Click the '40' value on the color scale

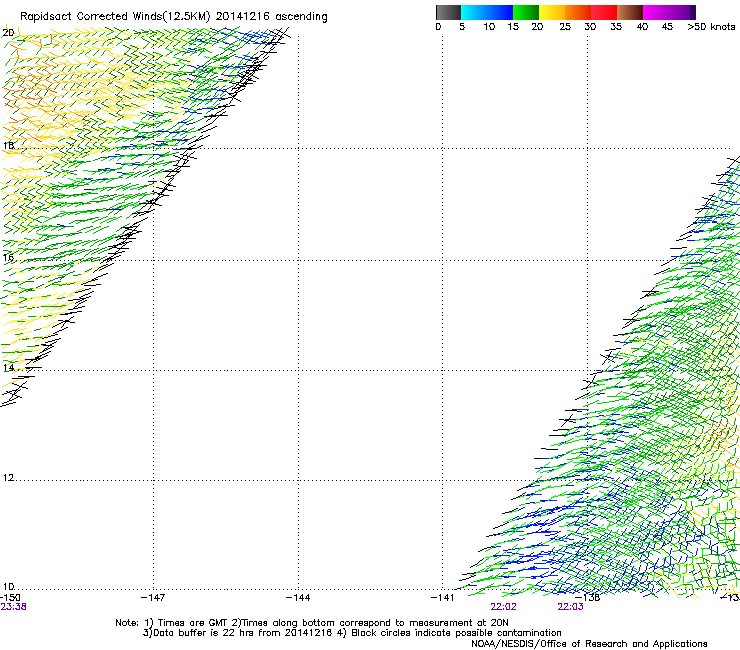642,27
